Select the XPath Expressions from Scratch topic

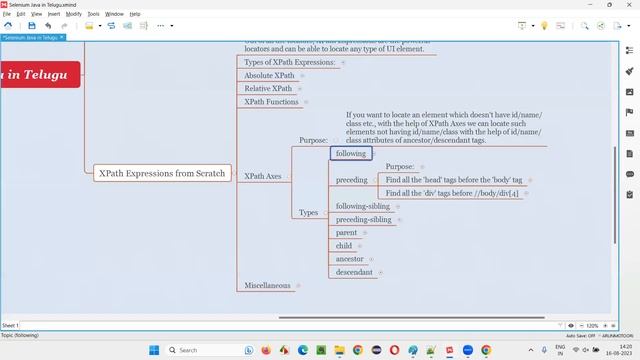pos(162,173)
